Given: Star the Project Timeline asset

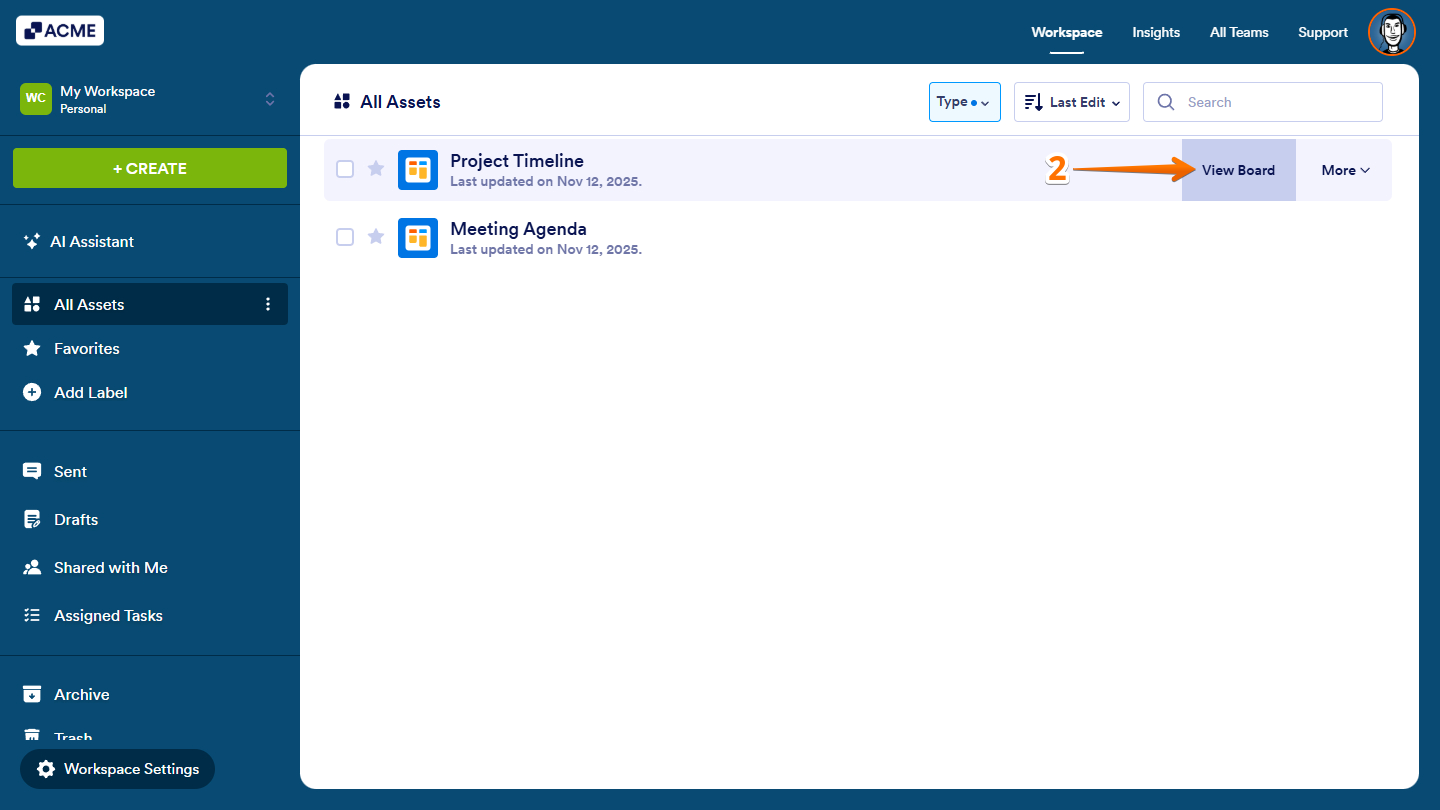Looking at the screenshot, I should 375,169.
